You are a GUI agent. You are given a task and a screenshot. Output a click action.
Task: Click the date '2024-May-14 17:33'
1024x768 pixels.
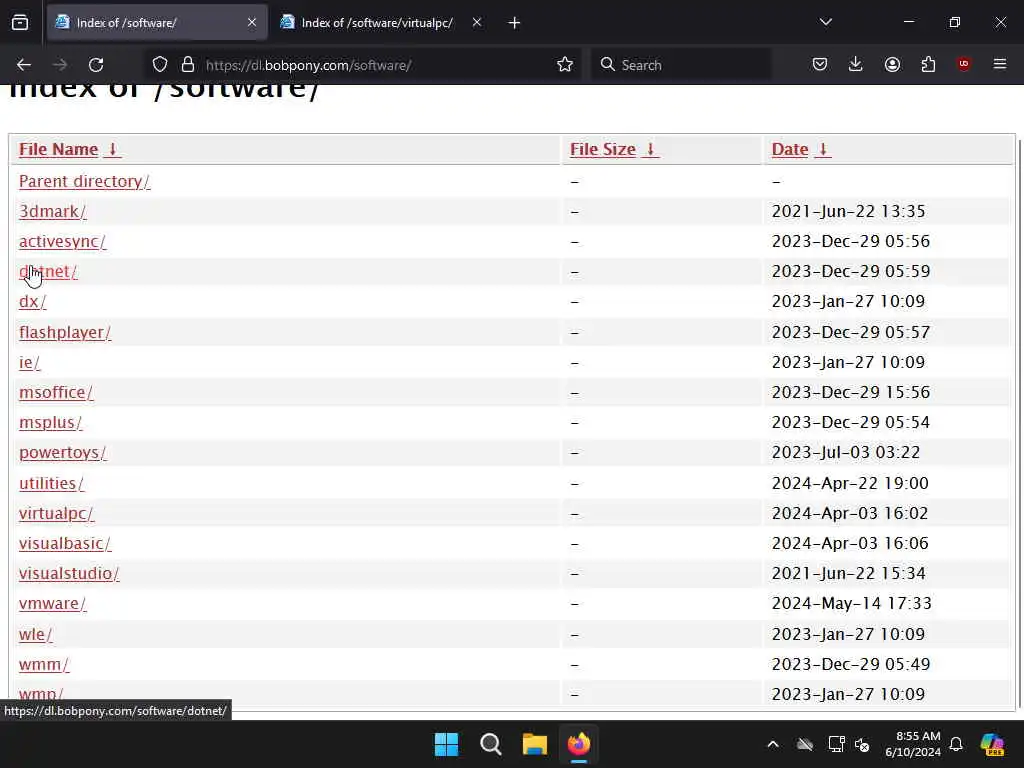point(852,603)
